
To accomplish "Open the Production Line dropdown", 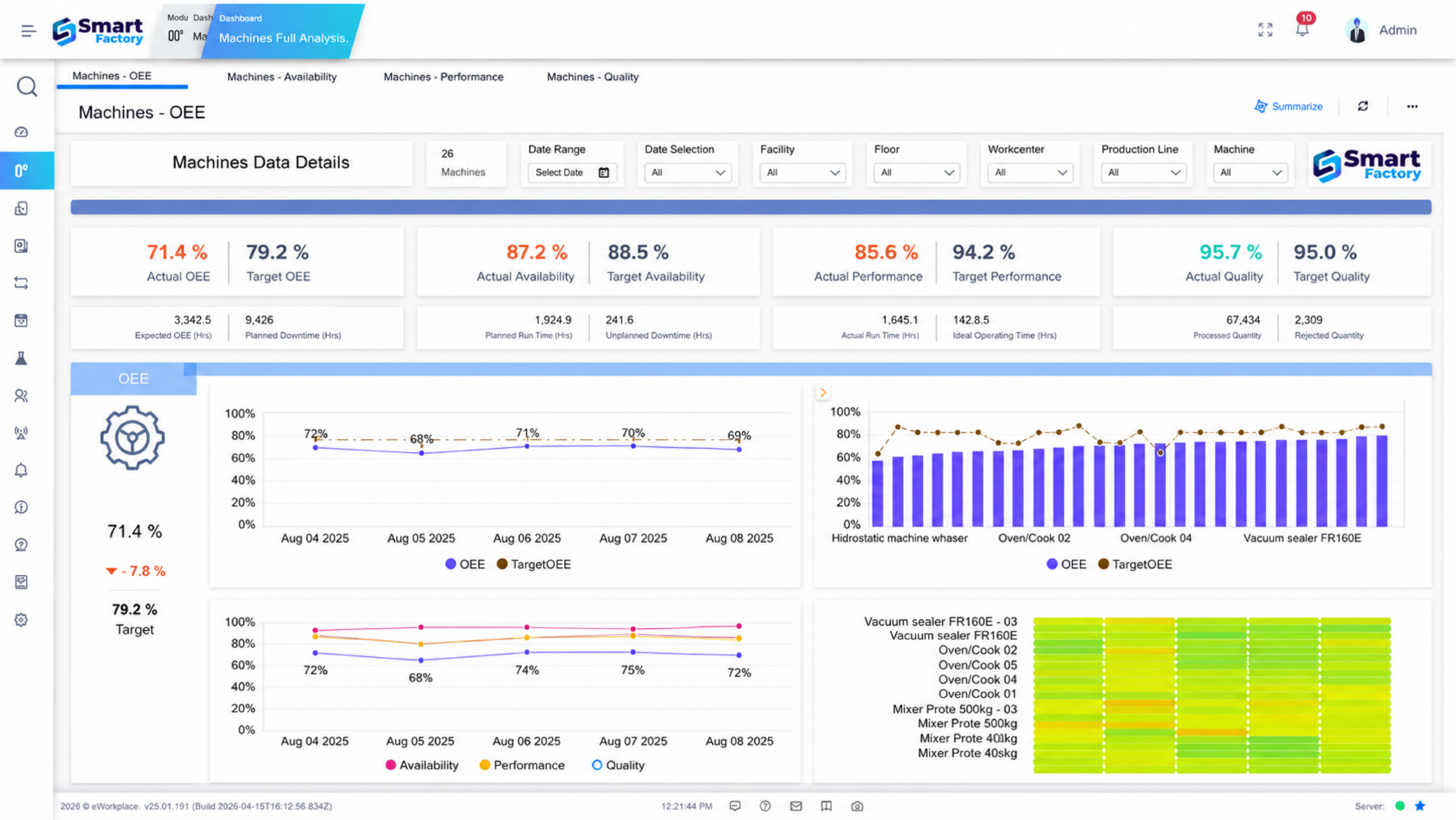I will tap(1144, 172).
